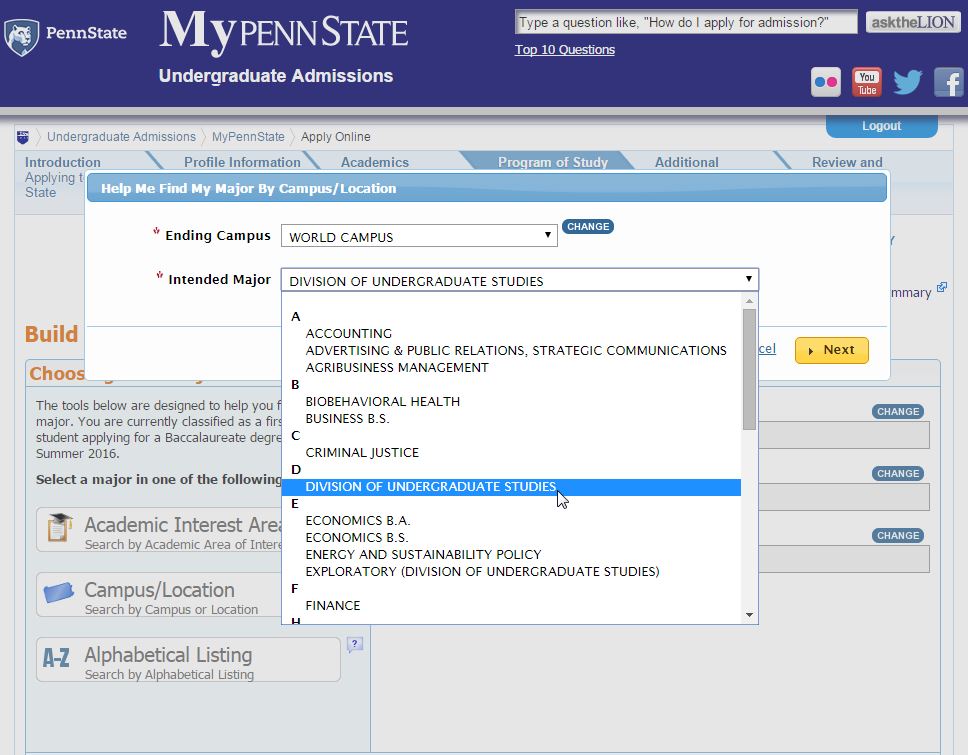Select ADVERTISING & PUBLIC RELATIONS major

[516, 350]
